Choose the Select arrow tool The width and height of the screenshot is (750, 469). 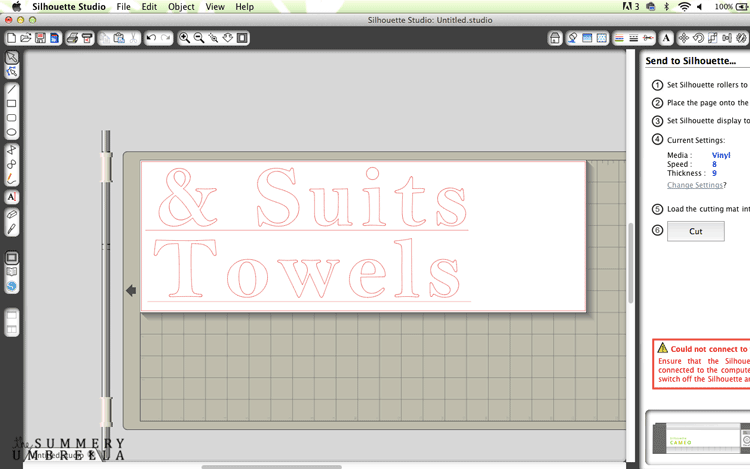point(12,57)
